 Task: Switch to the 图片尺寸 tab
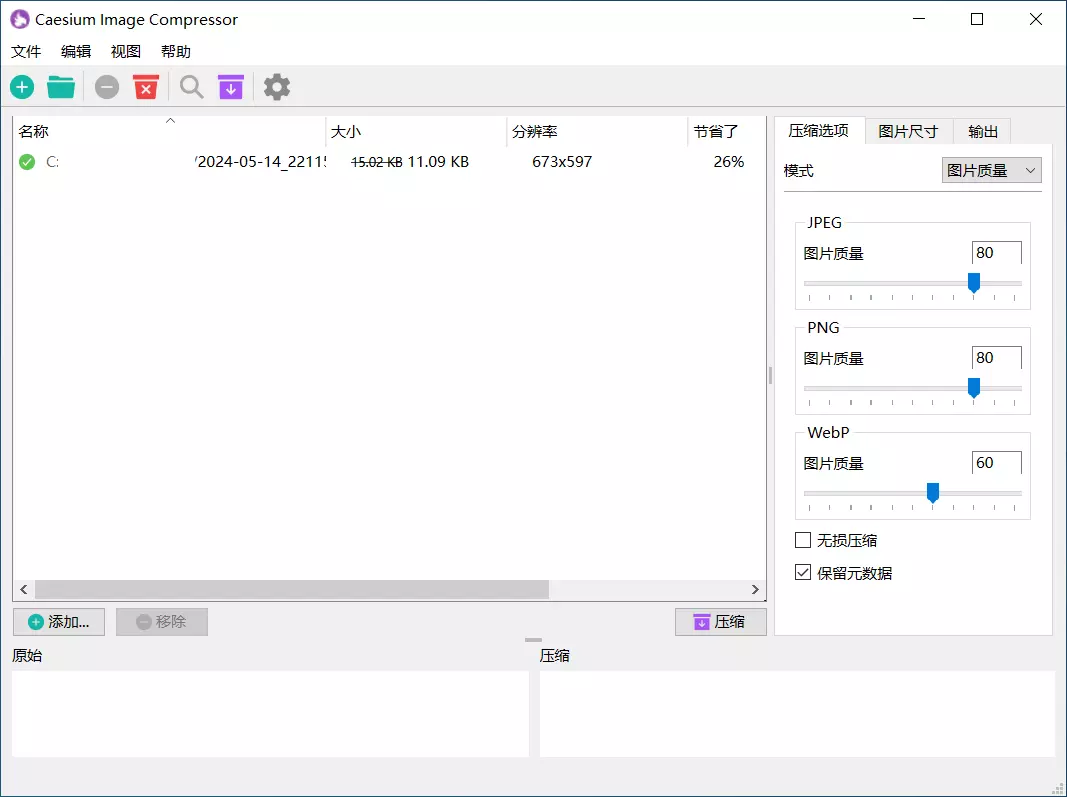click(x=908, y=131)
